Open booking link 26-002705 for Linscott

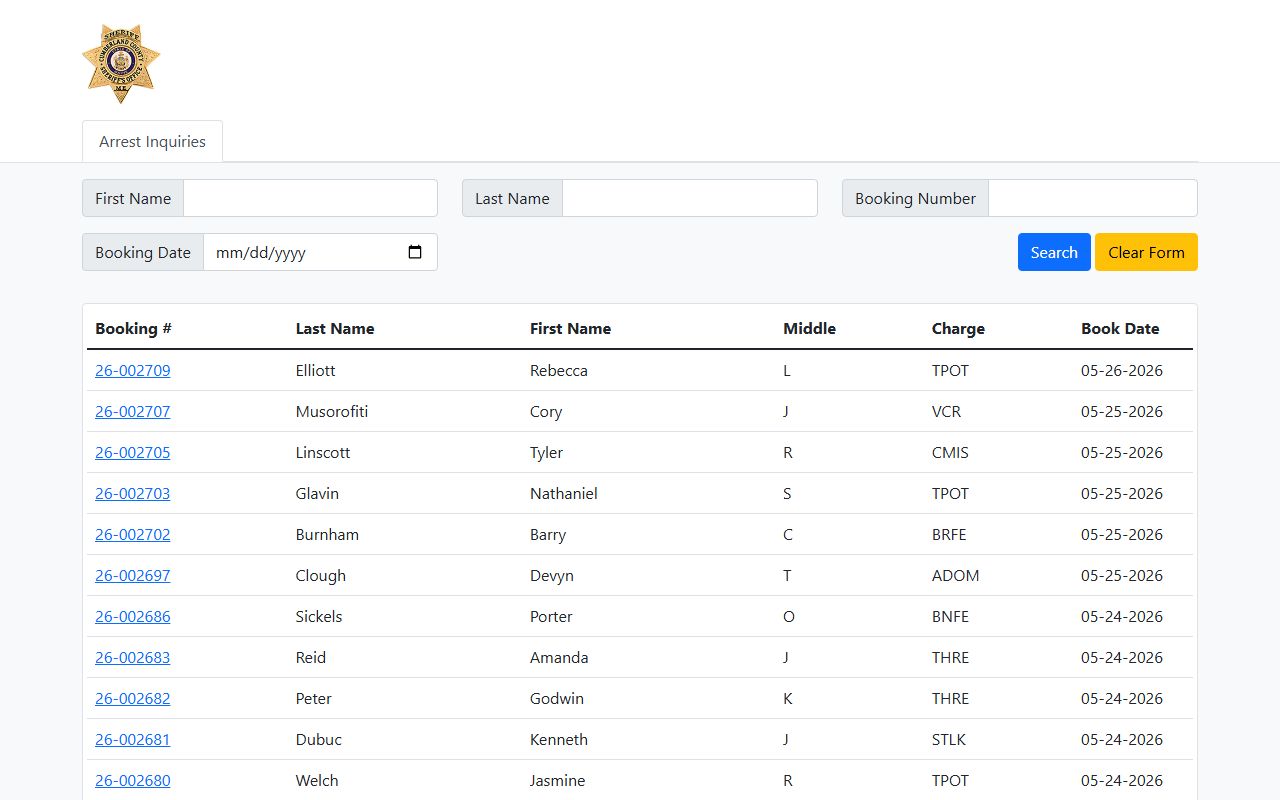coord(133,452)
